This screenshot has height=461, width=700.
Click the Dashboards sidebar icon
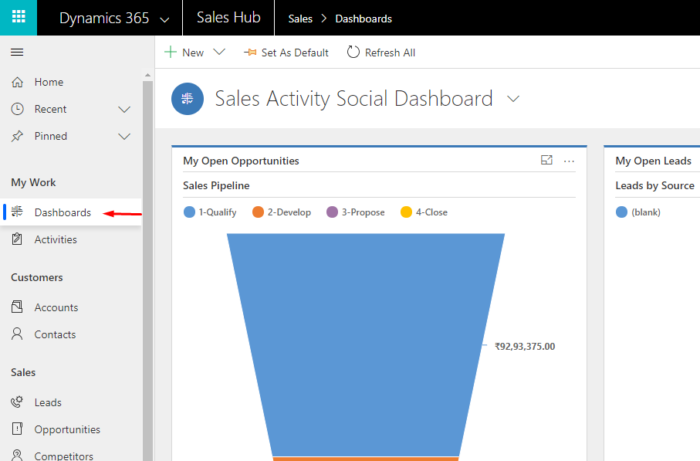point(17,212)
